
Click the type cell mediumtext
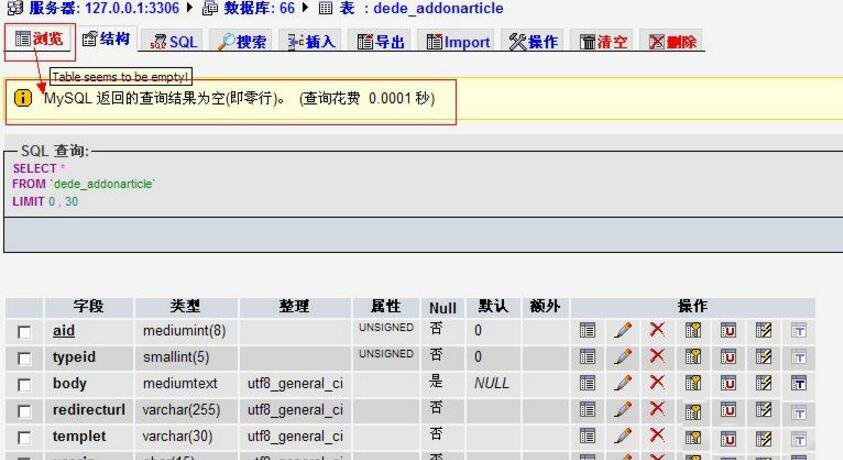(x=180, y=383)
